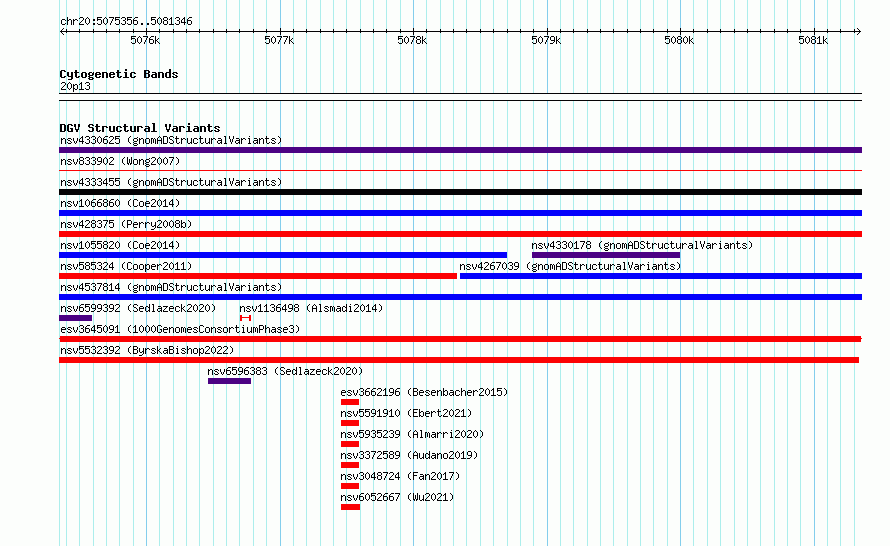Screen dimensions: 890x546
Task: Click the thin red nsv833902 line
Action: tap(460, 170)
